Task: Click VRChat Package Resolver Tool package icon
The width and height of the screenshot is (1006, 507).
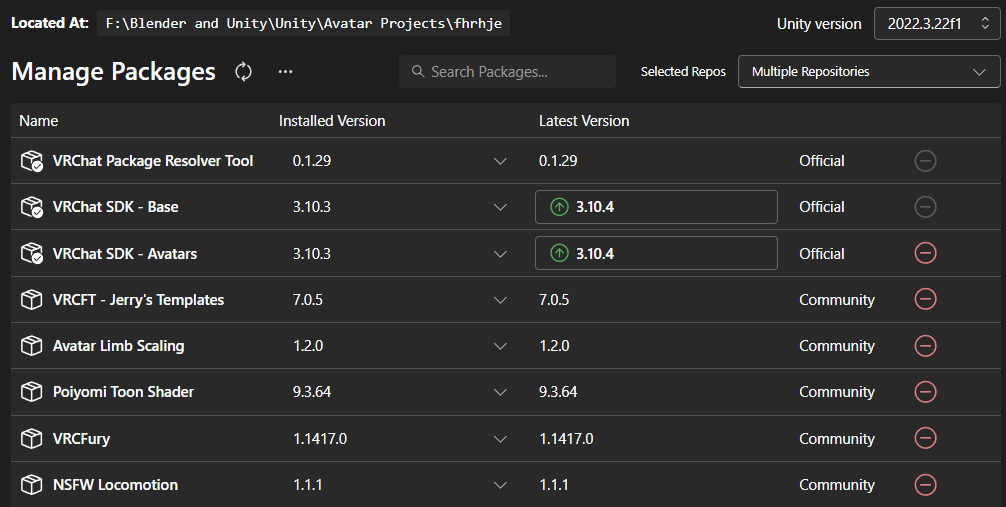Action: click(31, 160)
